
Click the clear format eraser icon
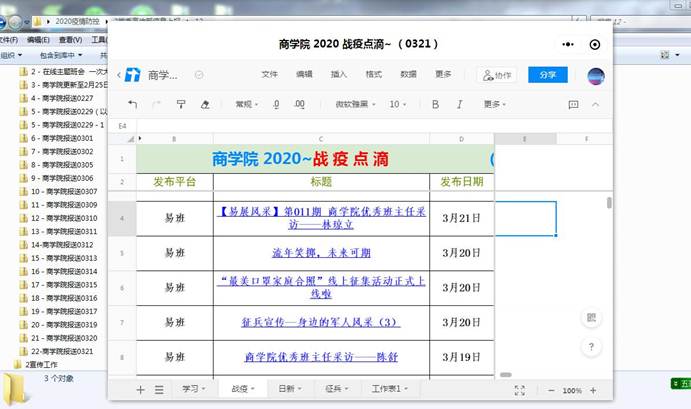pos(205,104)
